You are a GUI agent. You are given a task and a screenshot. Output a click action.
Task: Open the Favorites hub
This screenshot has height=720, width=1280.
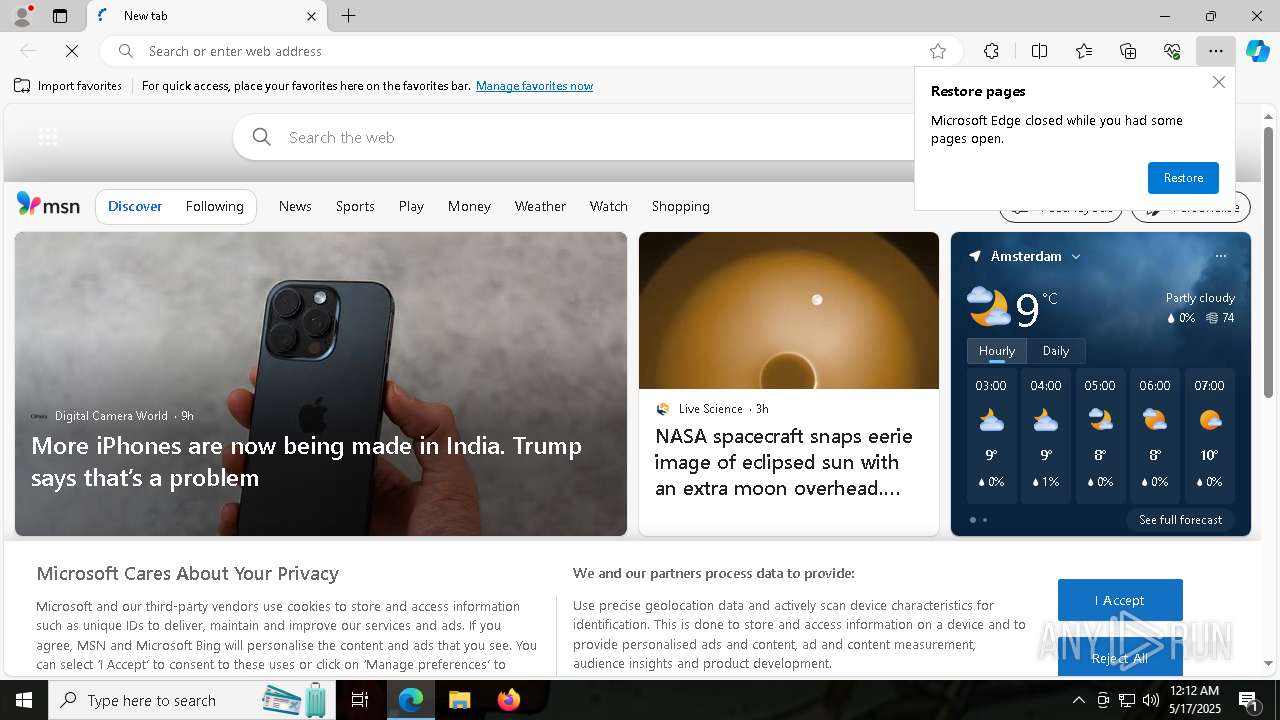pos(1084,51)
